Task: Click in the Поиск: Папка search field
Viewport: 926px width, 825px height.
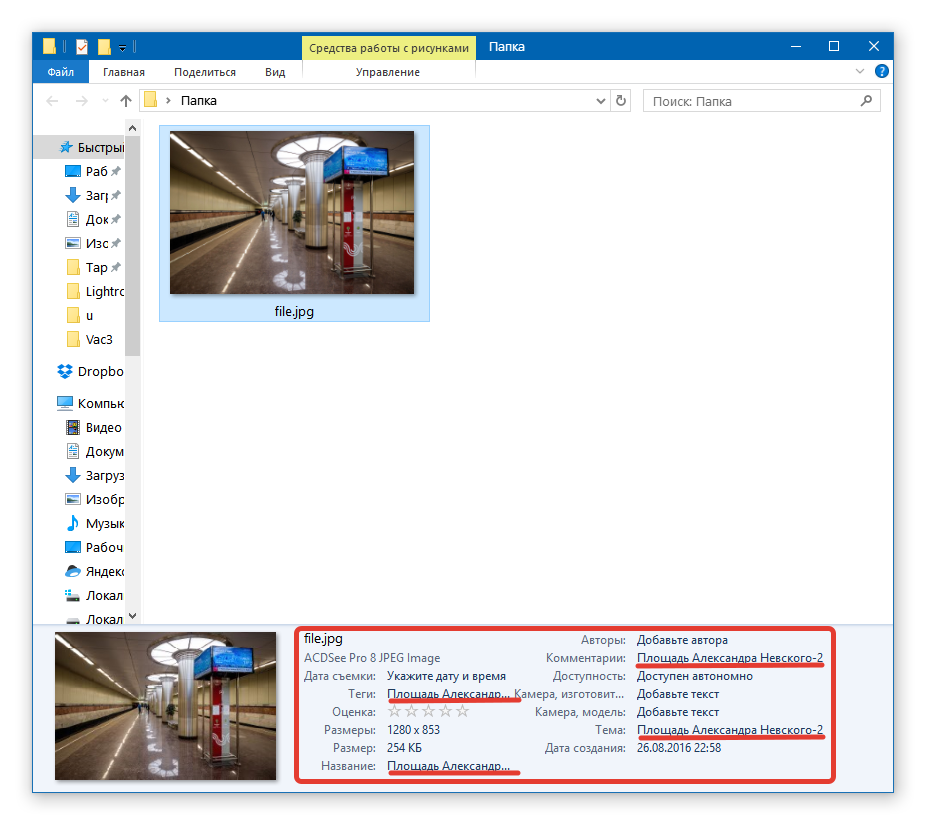Action: point(750,101)
